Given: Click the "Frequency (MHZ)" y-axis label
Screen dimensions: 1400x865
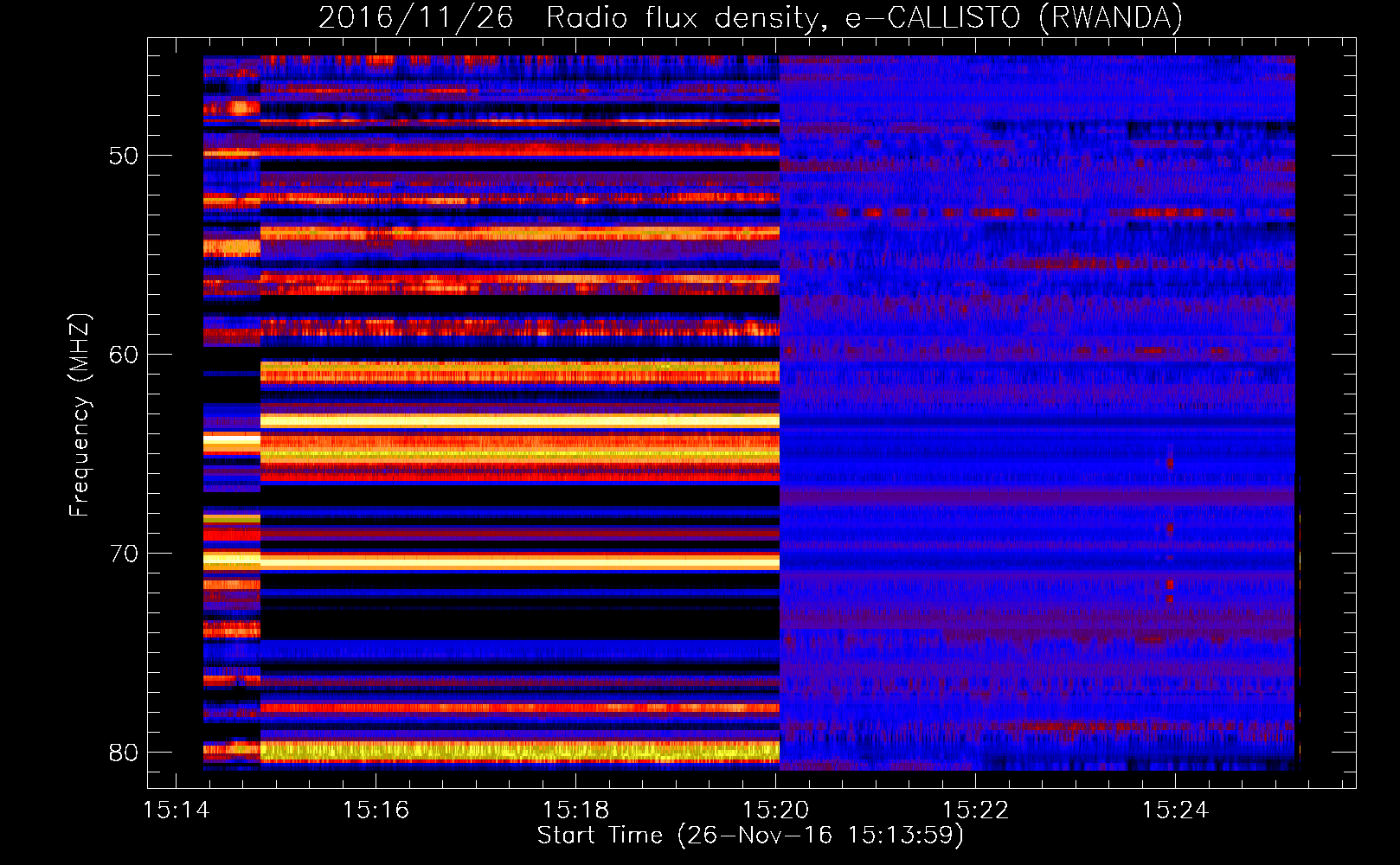Looking at the screenshot, I should tap(80, 415).
